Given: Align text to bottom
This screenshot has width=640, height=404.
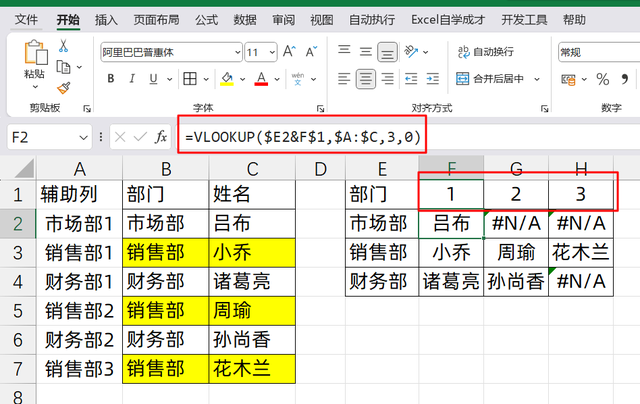Looking at the screenshot, I should coord(387,52).
